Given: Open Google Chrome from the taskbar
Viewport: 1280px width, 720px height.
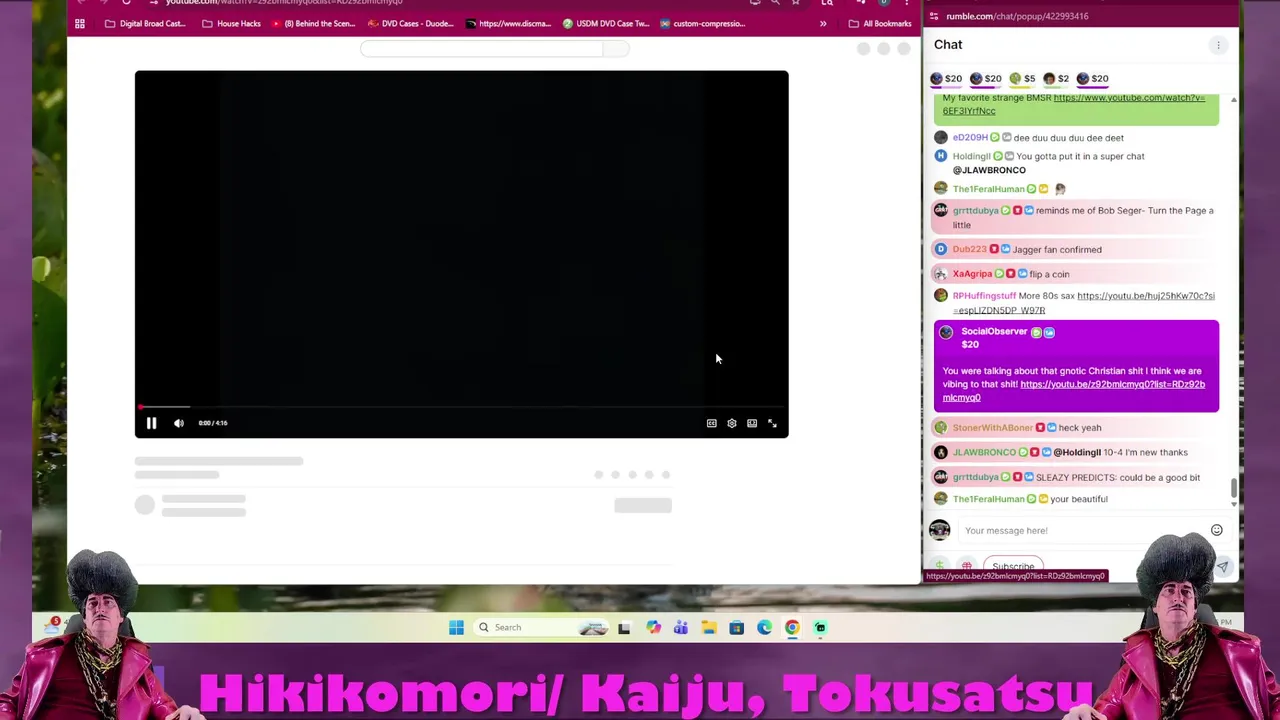Looking at the screenshot, I should tap(792, 627).
